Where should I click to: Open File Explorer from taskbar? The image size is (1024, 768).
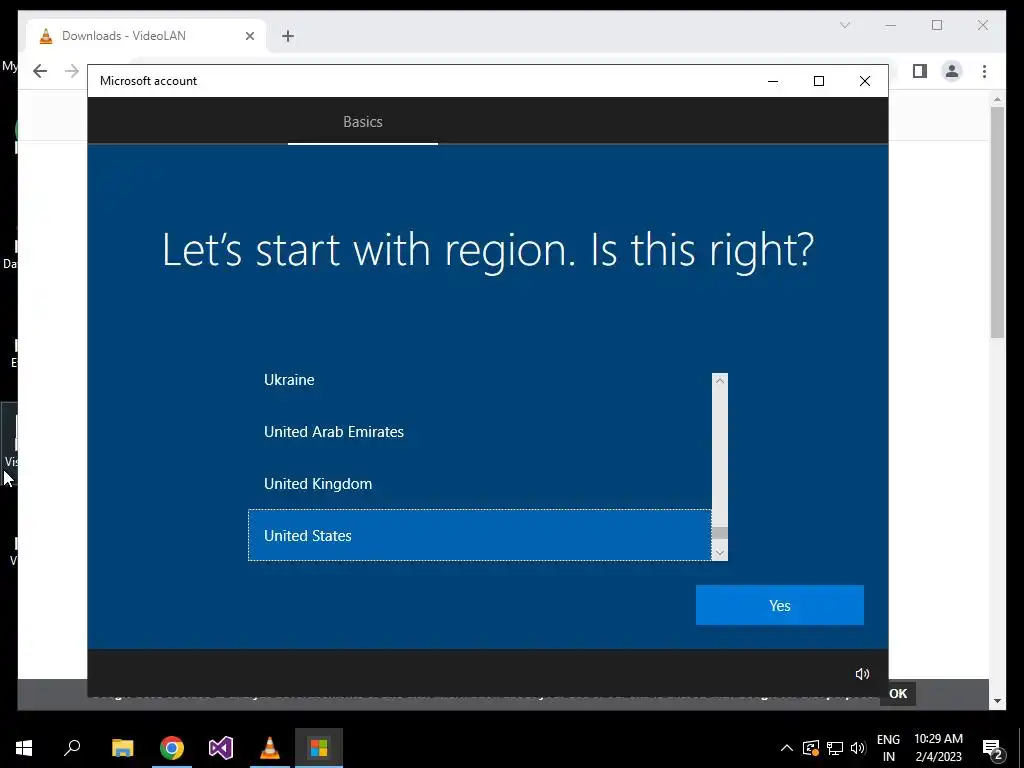point(122,747)
